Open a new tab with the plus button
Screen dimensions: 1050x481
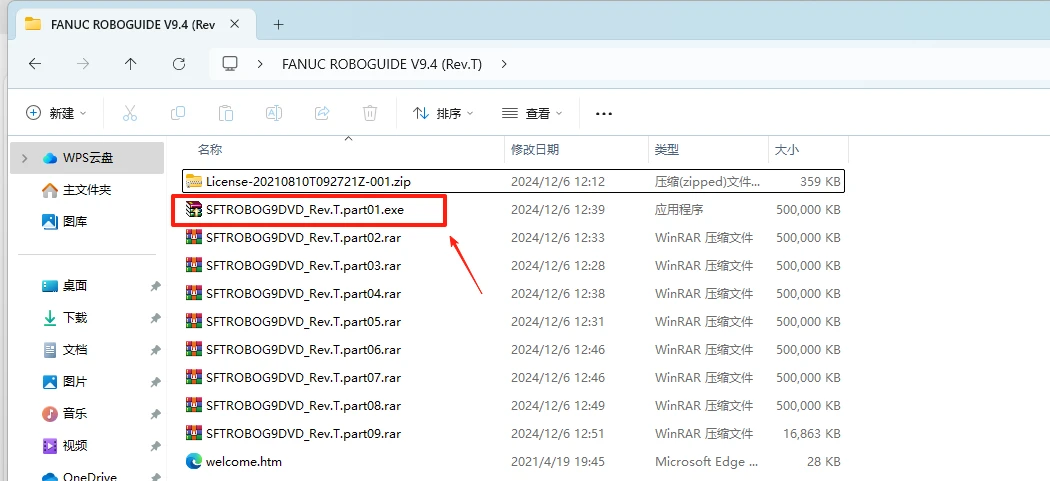[279, 25]
